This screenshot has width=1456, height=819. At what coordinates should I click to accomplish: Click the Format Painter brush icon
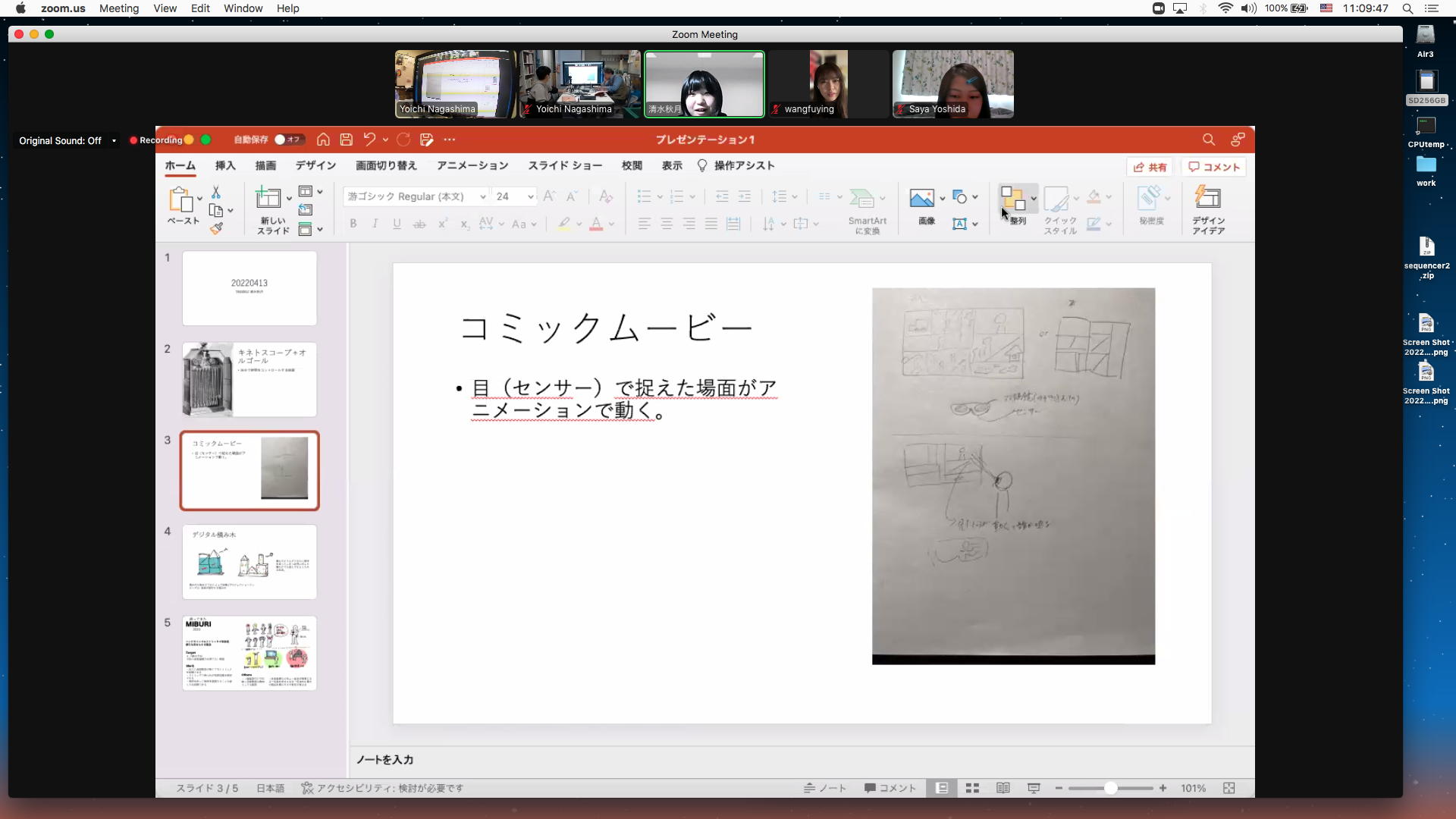pos(217,227)
